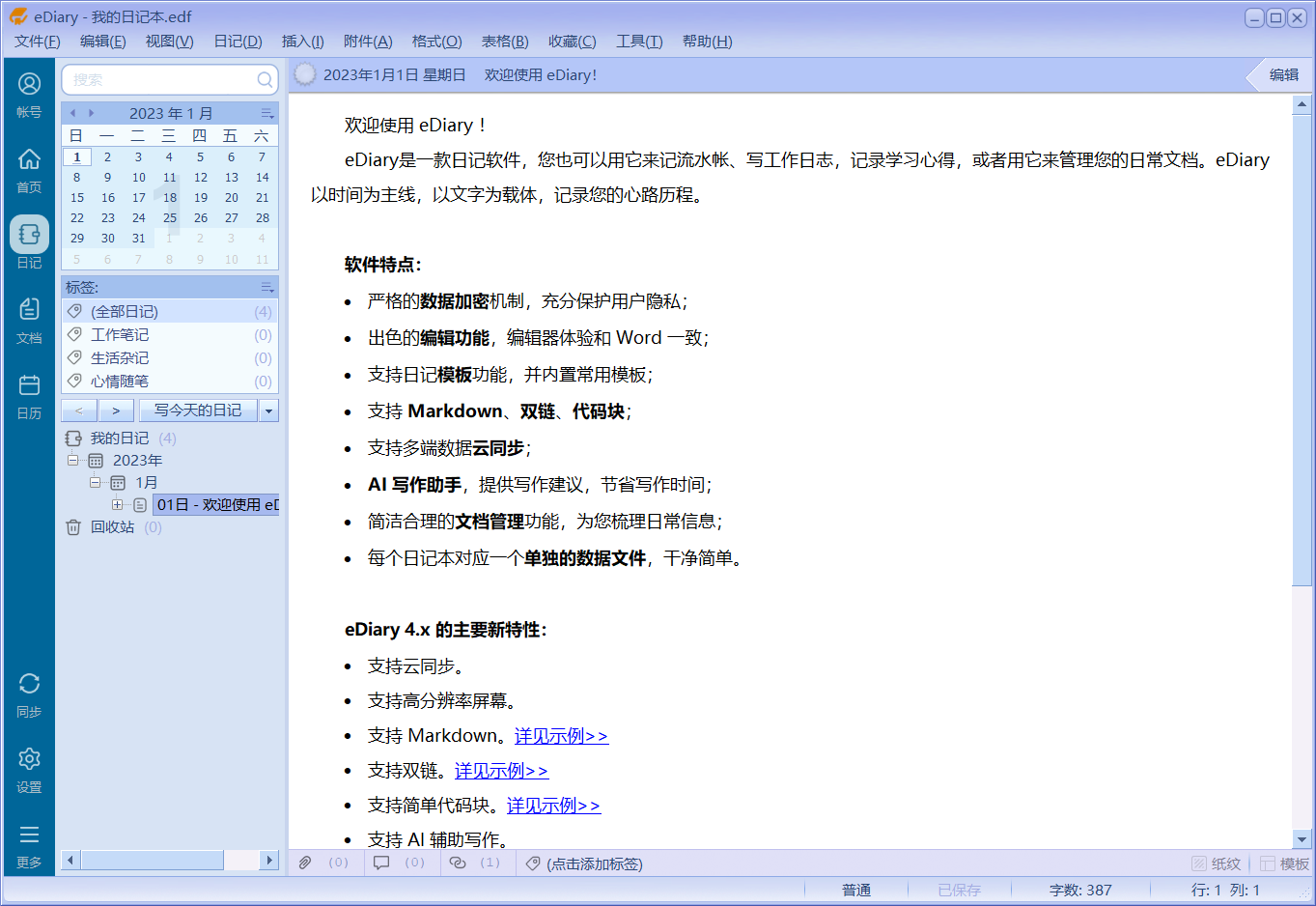Collapse the 2023年 tree node
The image size is (1316, 906).
click(x=72, y=460)
